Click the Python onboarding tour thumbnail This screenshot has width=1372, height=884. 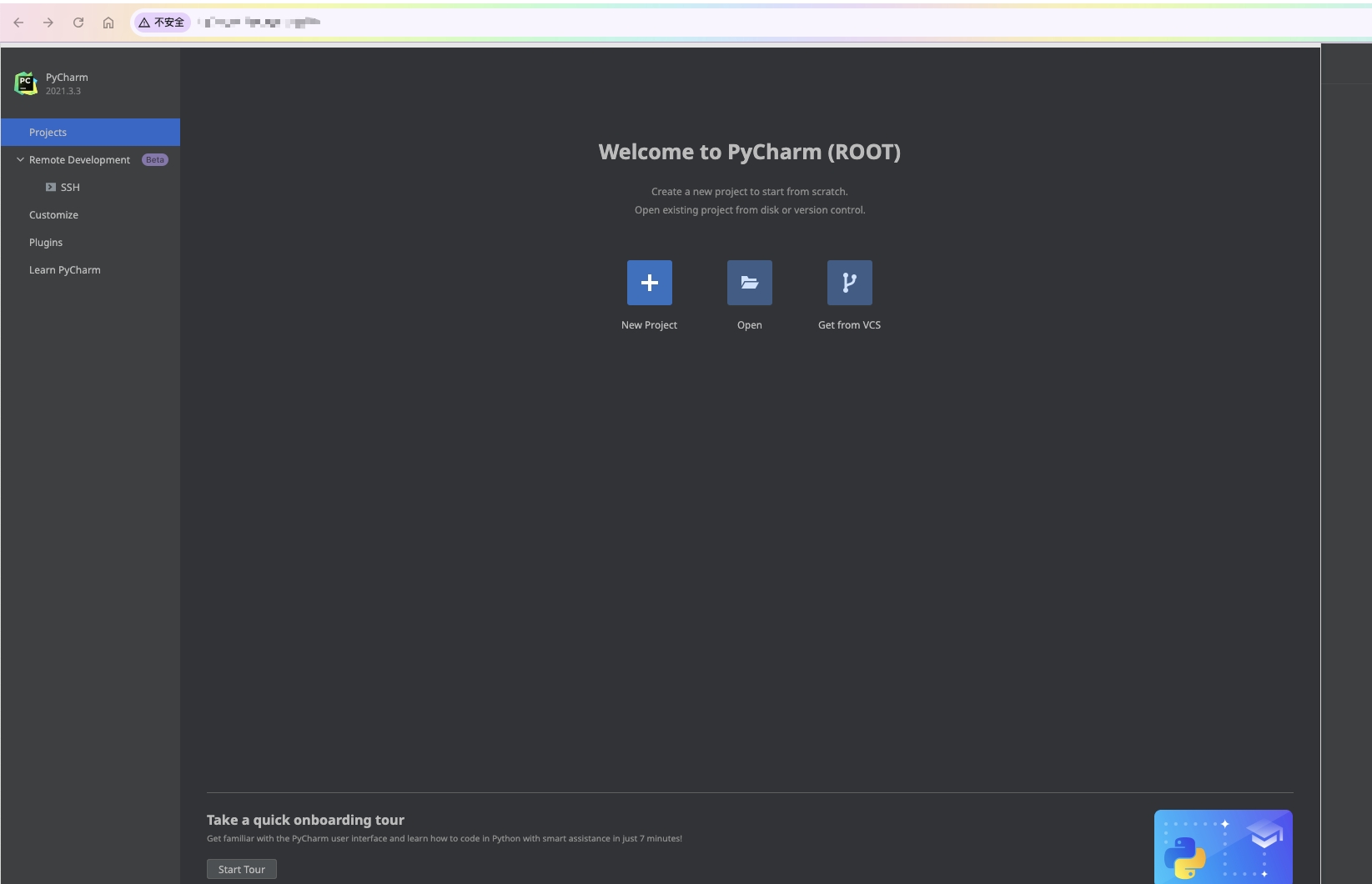click(x=1223, y=846)
